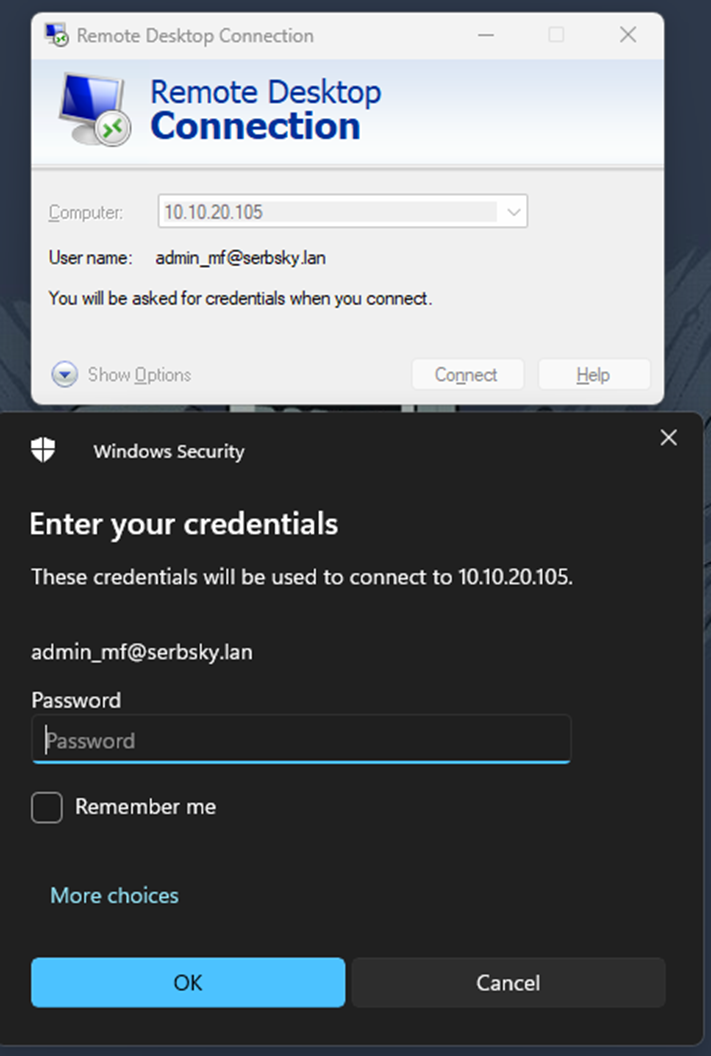Open Help for Remote Desktop Connection

pyautogui.click(x=593, y=375)
